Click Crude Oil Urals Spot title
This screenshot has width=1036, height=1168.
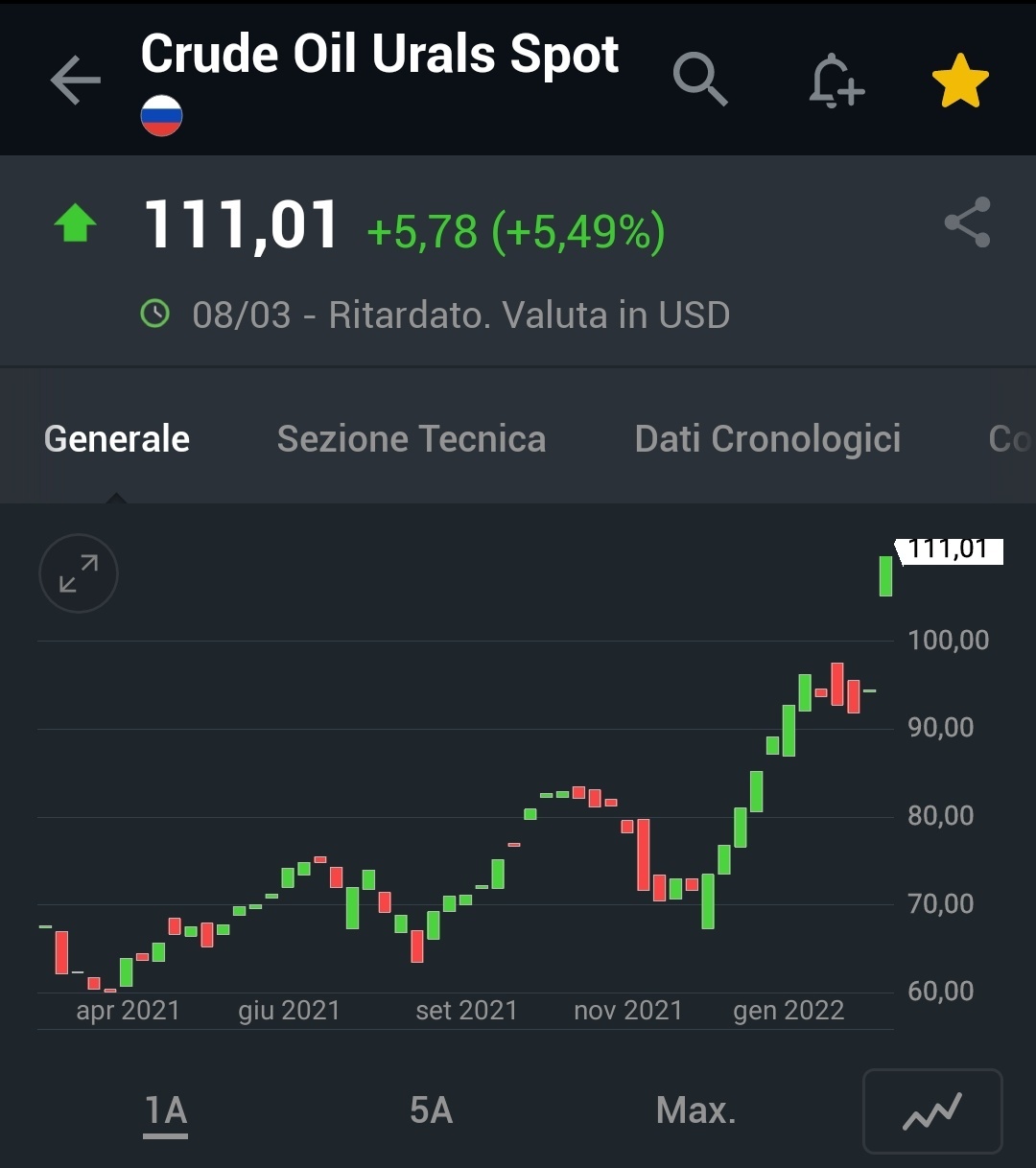(x=380, y=54)
